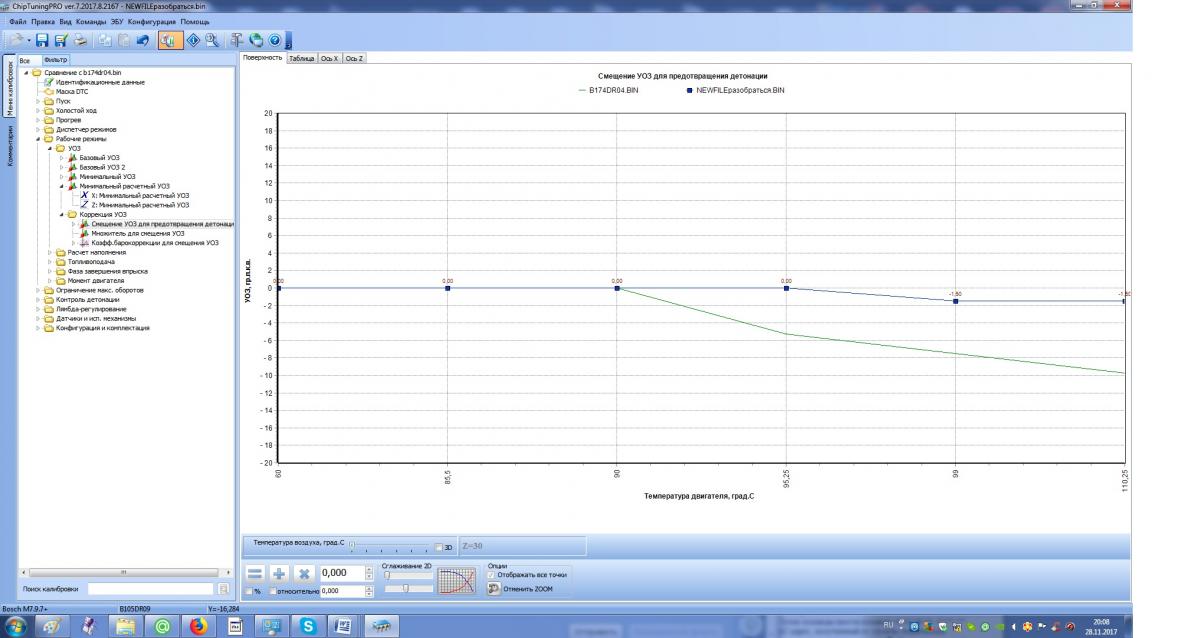Expand the Холостой ход folder
The width and height of the screenshot is (1200, 638).
tap(38, 110)
